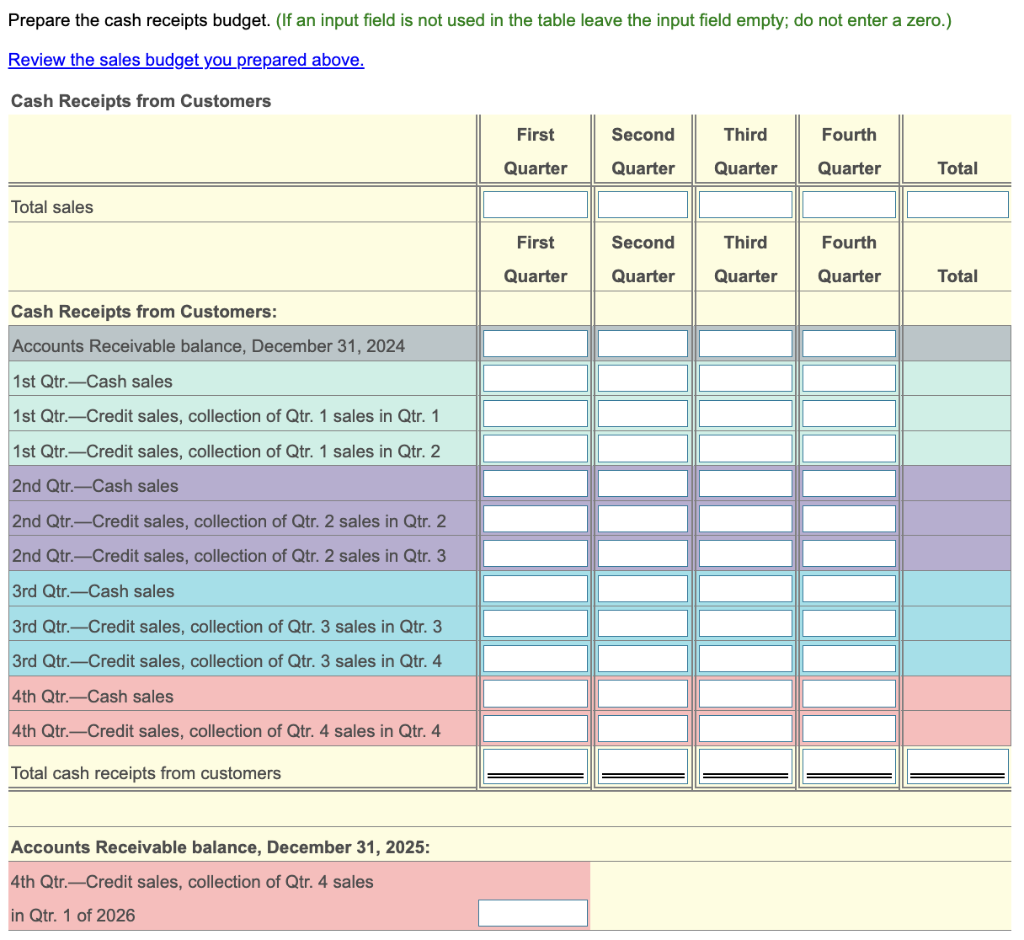Image resolution: width=1024 pixels, height=940 pixels.
Task: Click Total sales Total column input field
Action: point(957,204)
